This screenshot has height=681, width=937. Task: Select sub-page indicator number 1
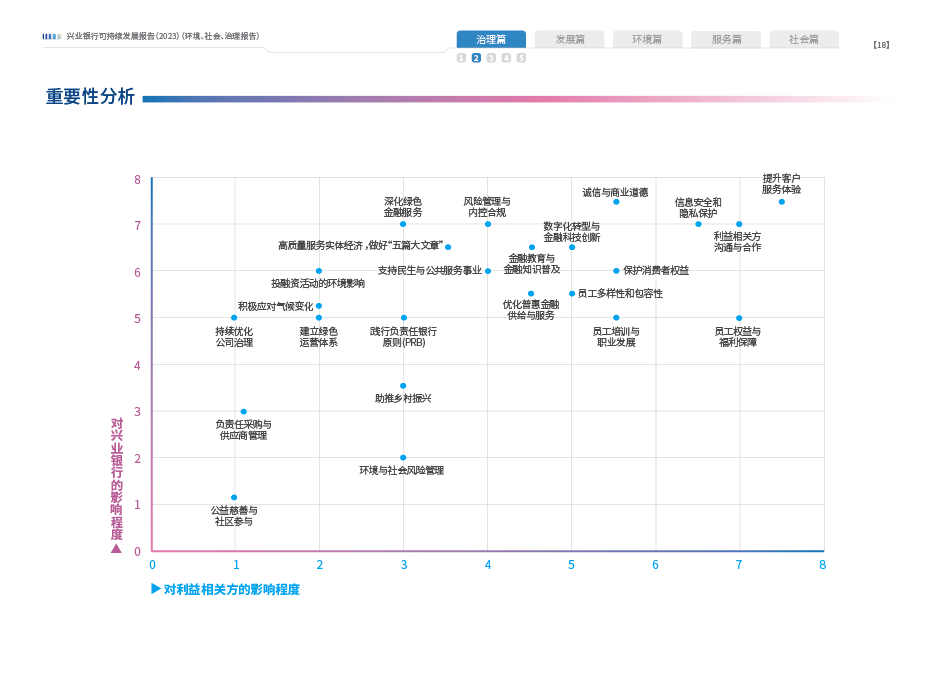pos(461,58)
